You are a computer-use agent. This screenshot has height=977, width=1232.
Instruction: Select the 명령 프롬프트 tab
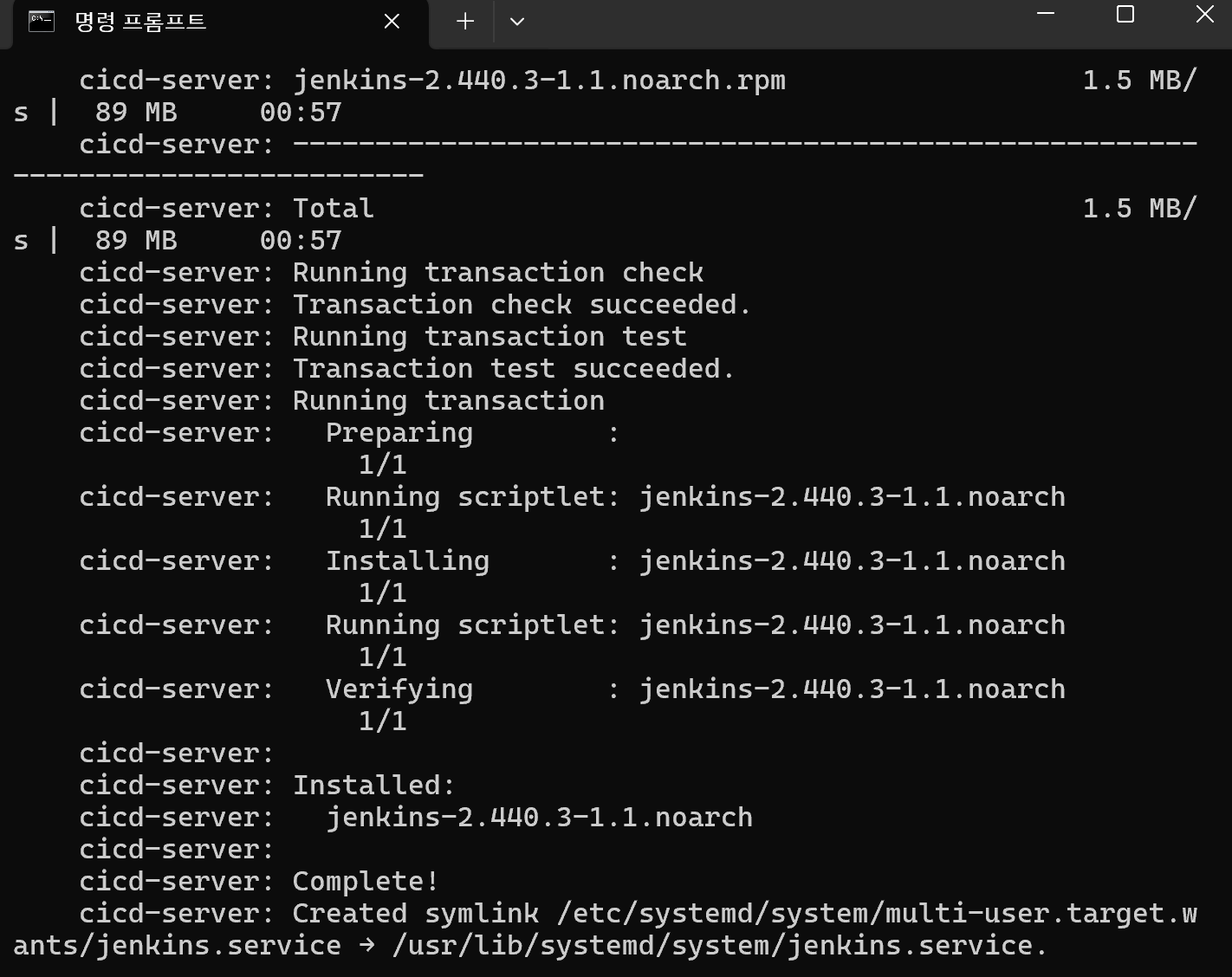[x=140, y=22]
